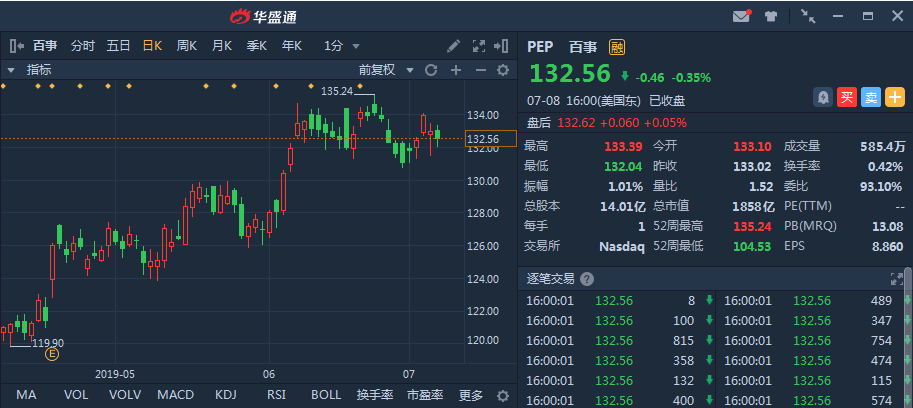Enable the MACD indicator

(175, 395)
